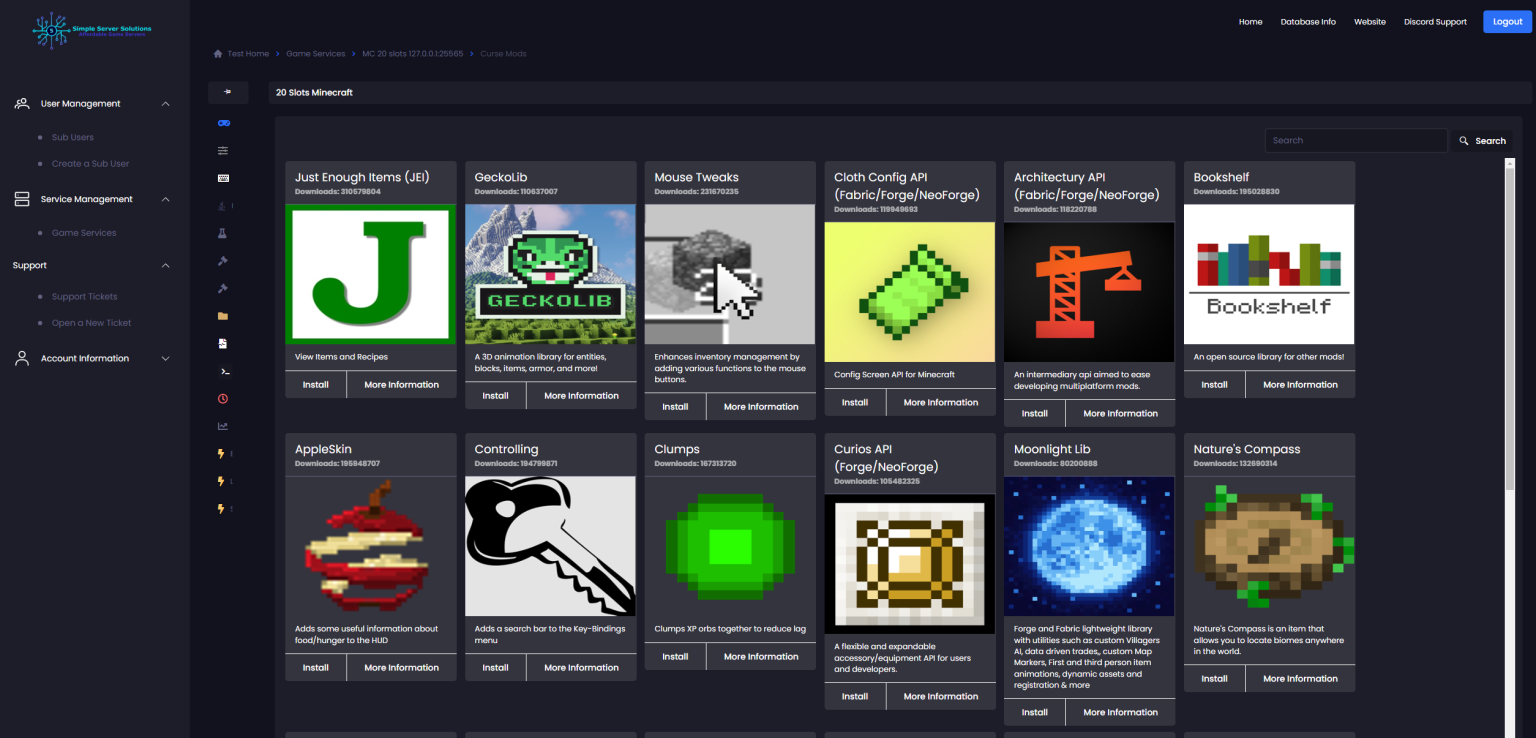Screen dimensions: 1536x738
Task: Click the Moonlight Lib blue moon thumbnail
Action: [1089, 546]
